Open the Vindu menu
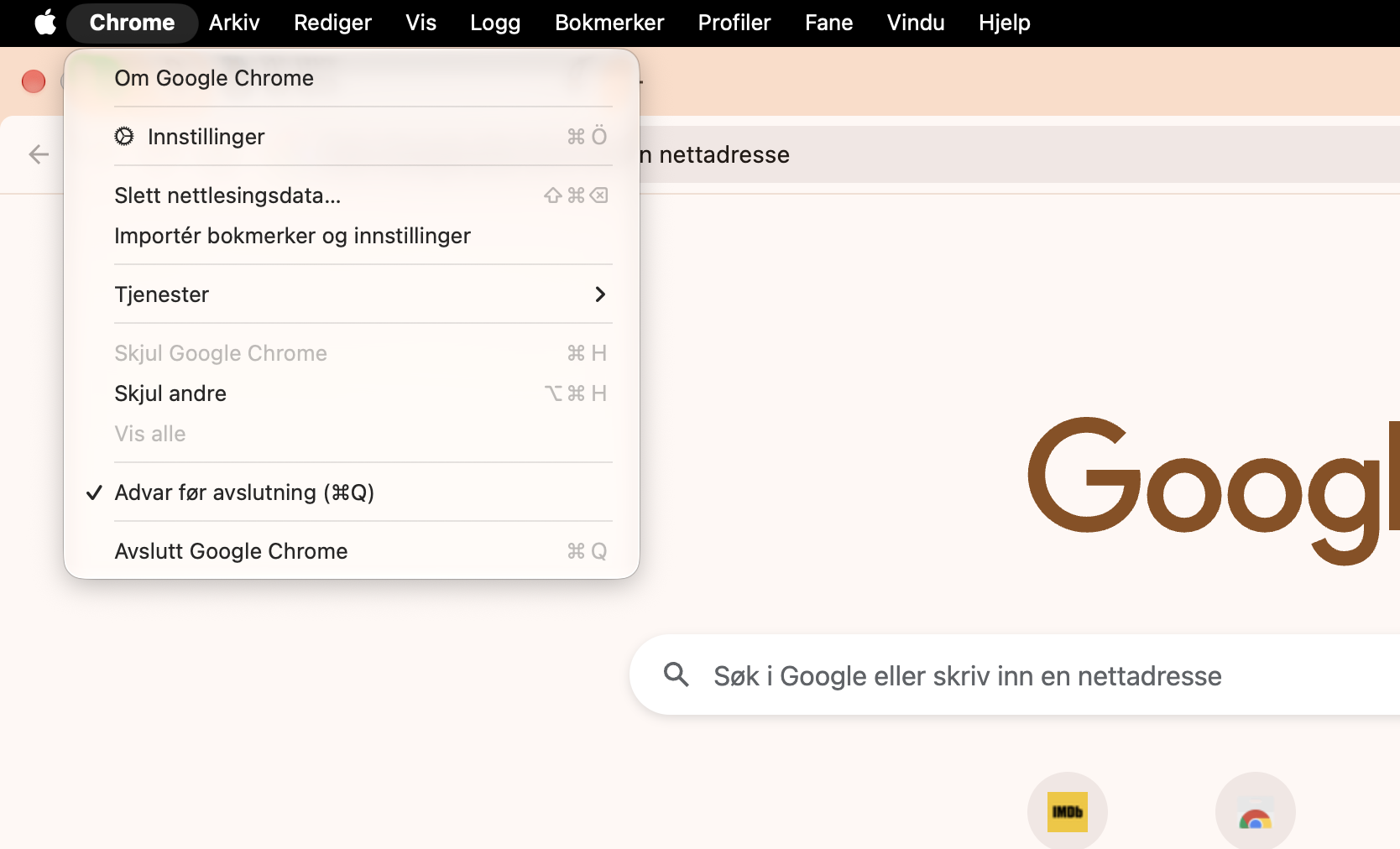1400x849 pixels. click(916, 23)
